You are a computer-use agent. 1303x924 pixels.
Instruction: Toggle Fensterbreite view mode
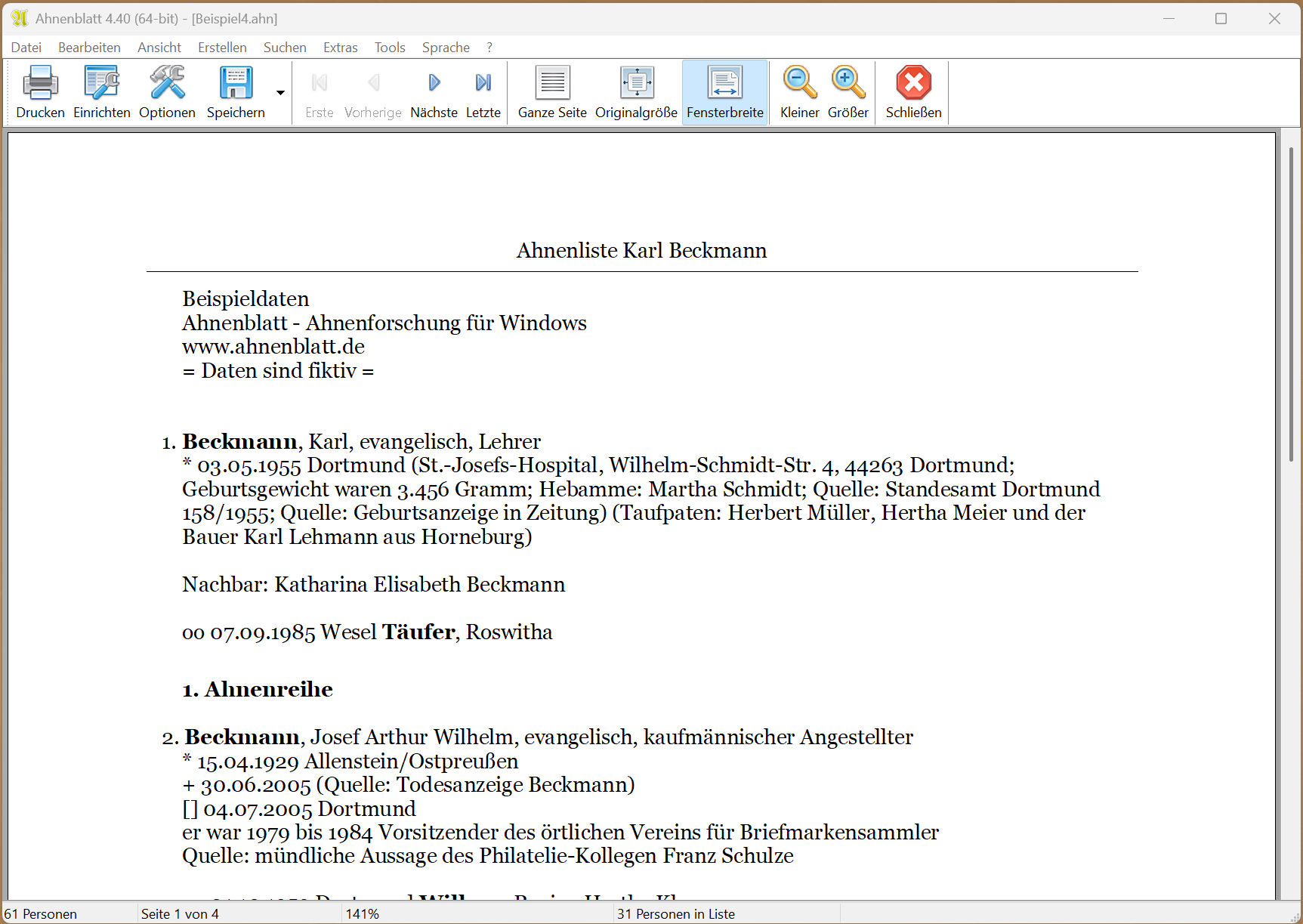point(724,84)
